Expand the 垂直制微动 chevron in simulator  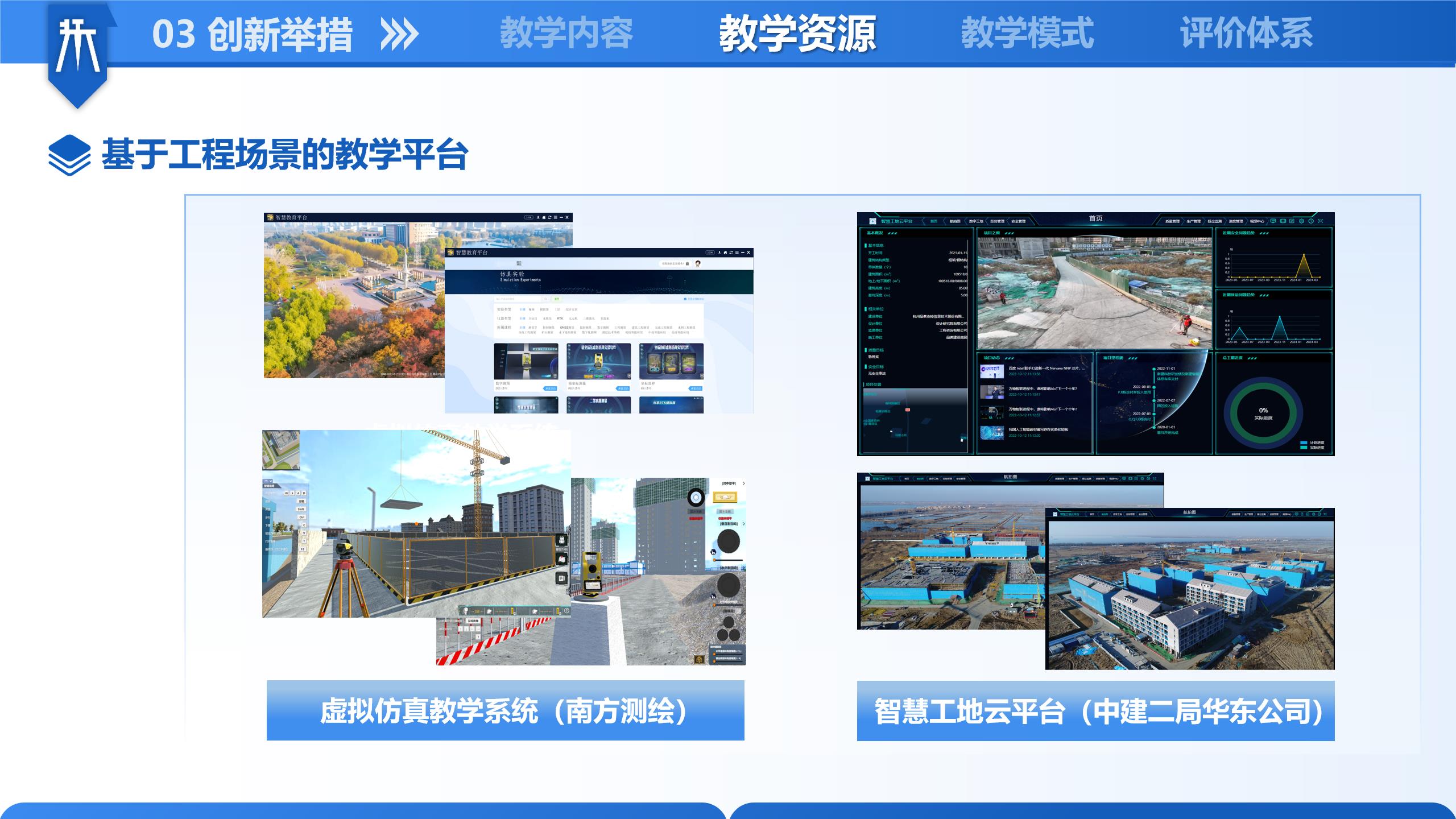pyautogui.click(x=743, y=524)
